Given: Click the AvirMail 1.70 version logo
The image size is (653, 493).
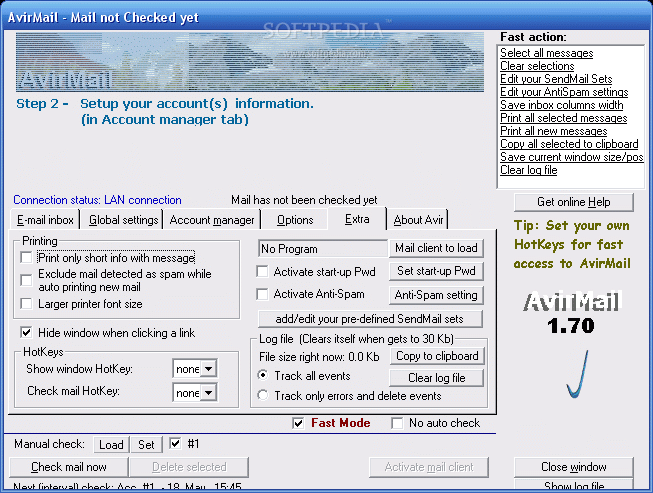Looking at the screenshot, I should 572,313.
